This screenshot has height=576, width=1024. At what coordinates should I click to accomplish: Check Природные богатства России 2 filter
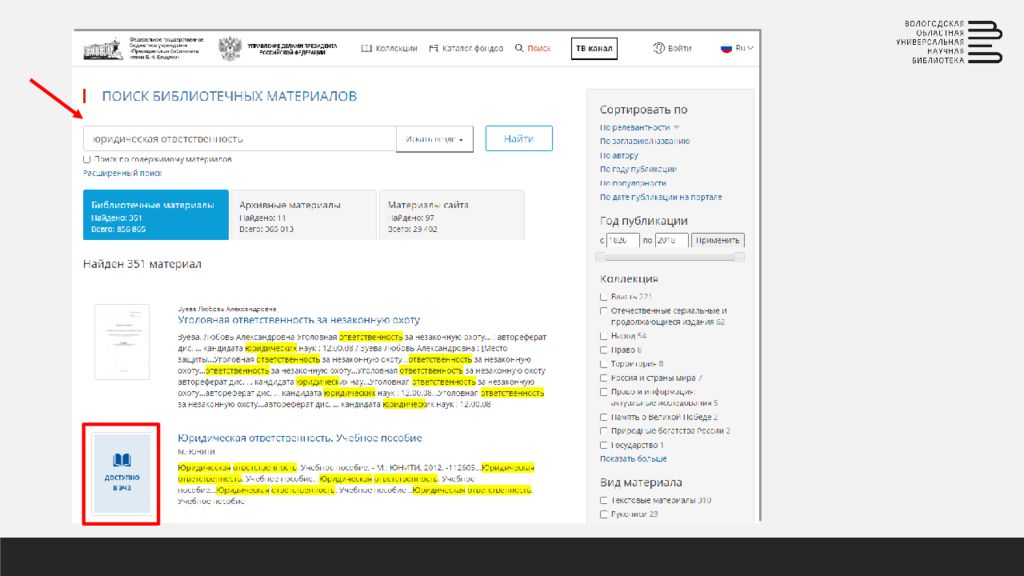click(603, 431)
